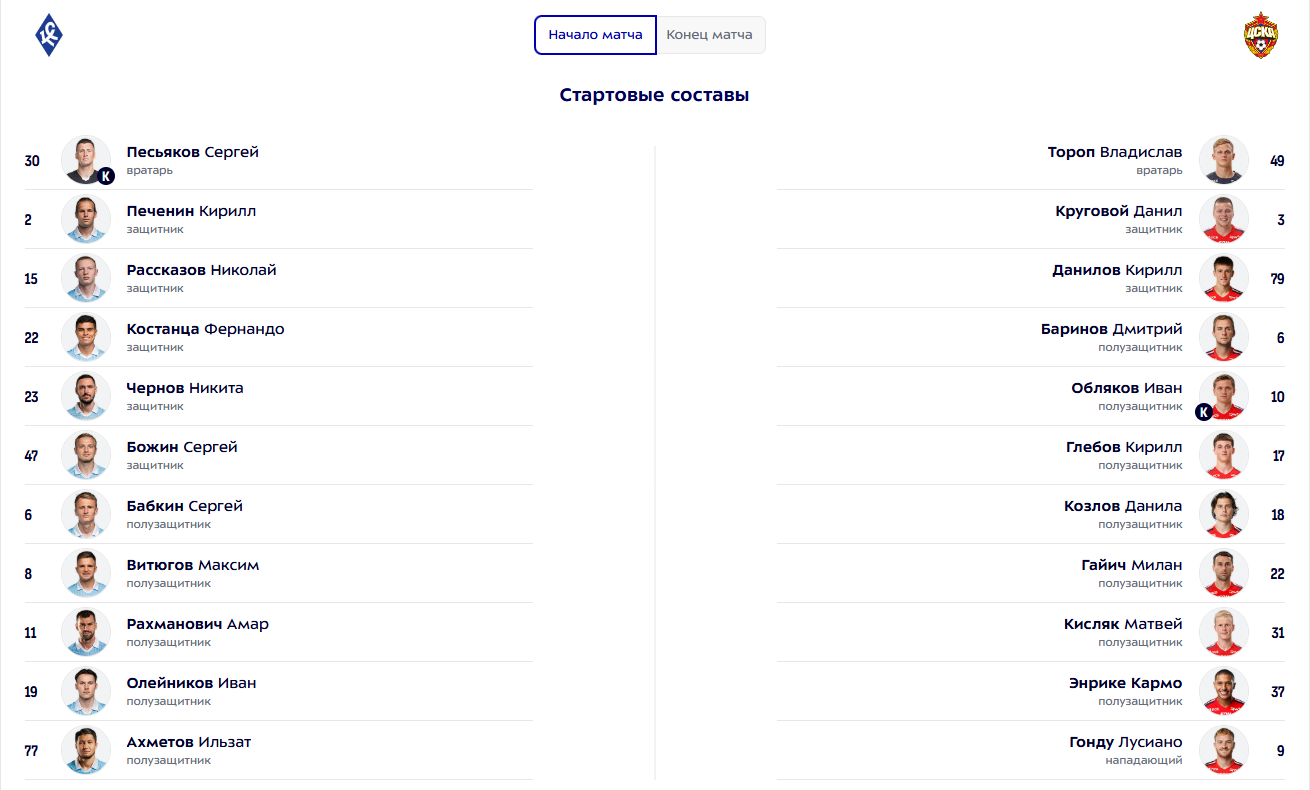1310x790 pixels.
Task: Click the Krylia Sovetov club logo
Action: point(49,35)
